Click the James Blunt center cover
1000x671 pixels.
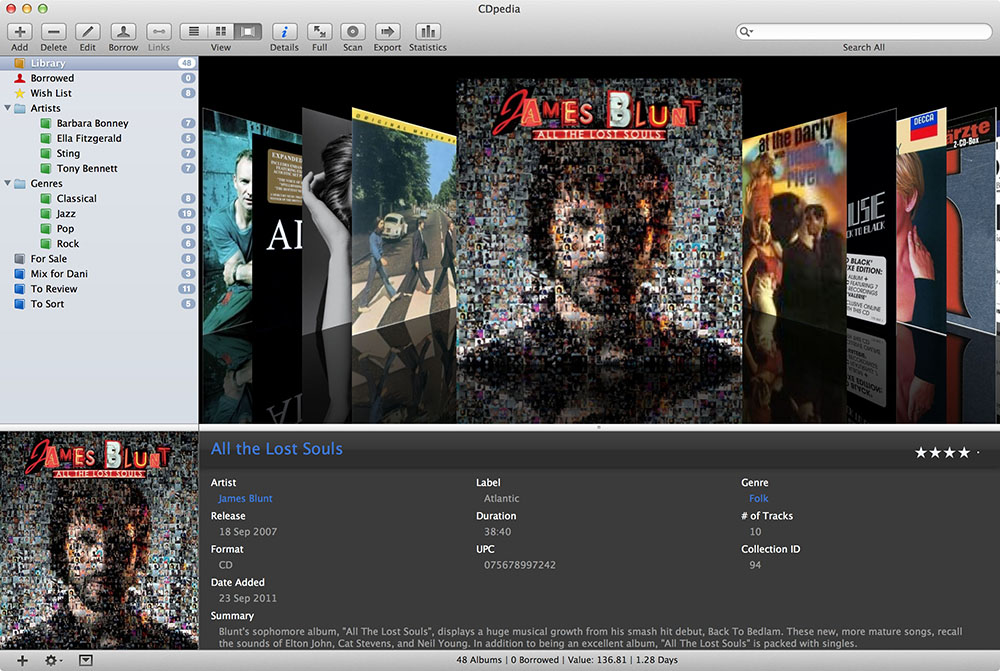[599, 223]
